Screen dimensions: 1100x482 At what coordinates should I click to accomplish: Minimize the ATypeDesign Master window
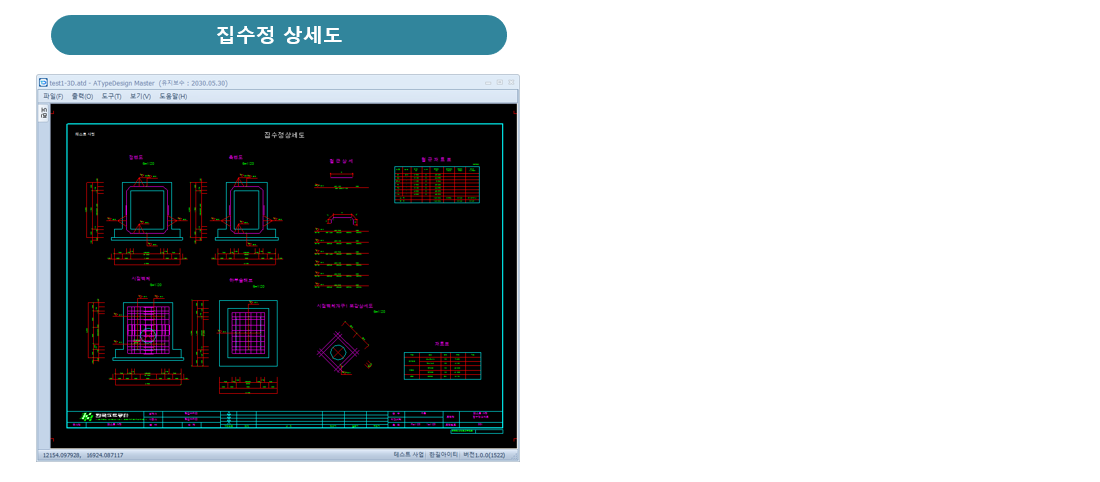(x=488, y=82)
